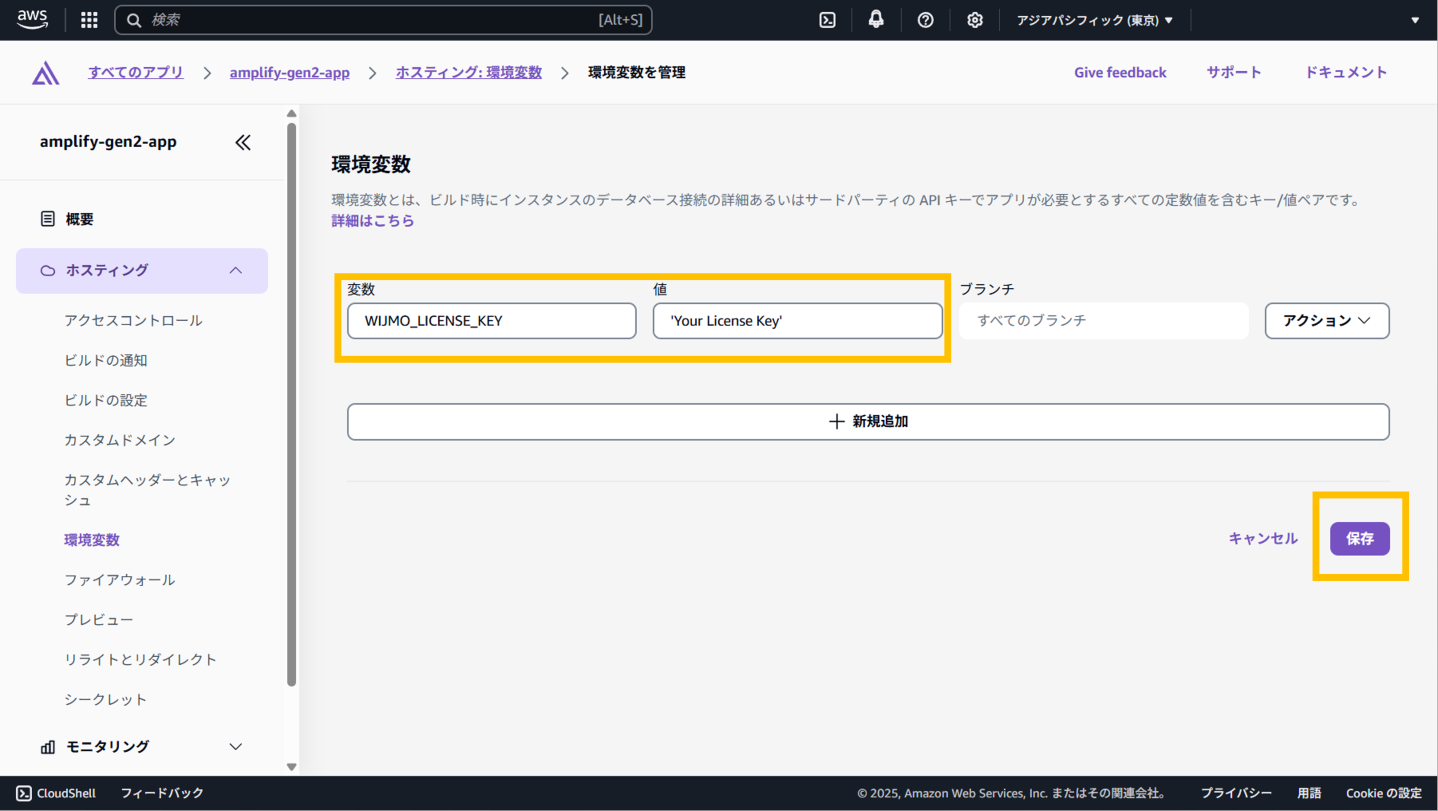Click Give feedback link
This screenshot has height=811, width=1438.
tap(1120, 72)
